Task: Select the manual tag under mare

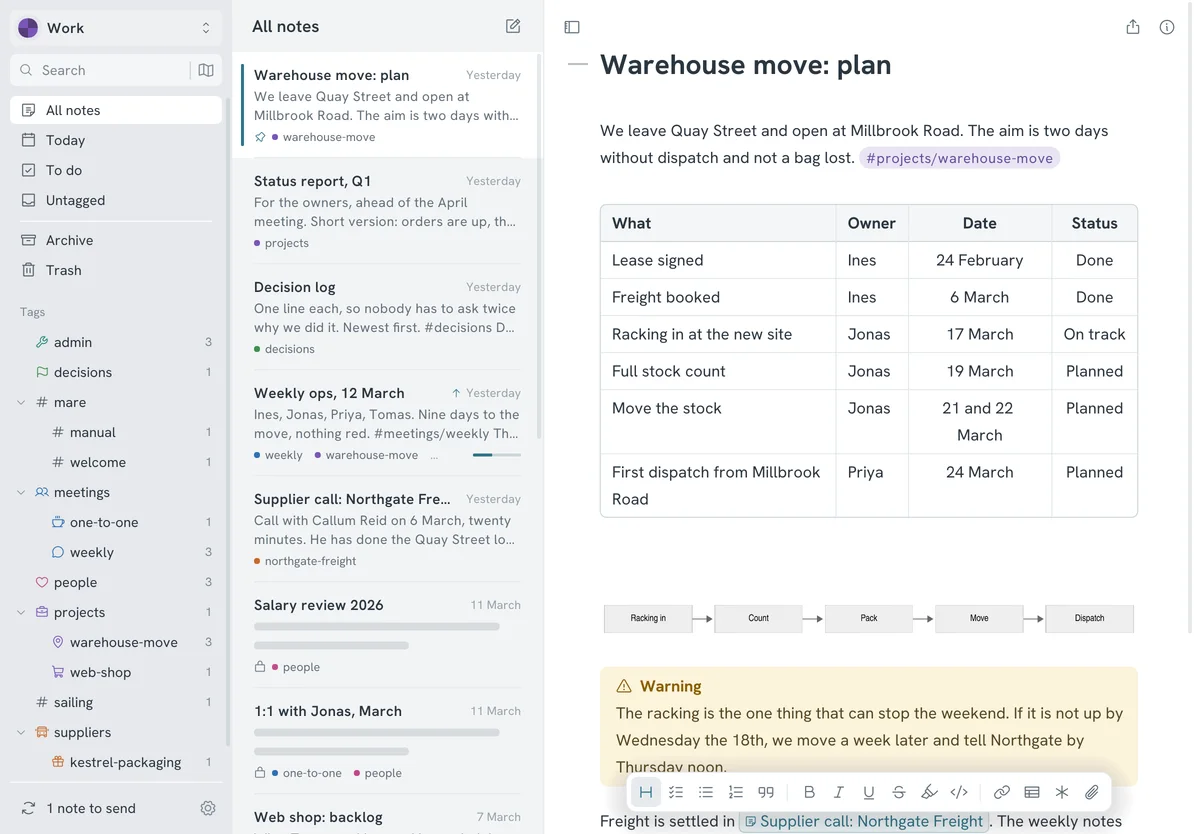Action: point(116,432)
